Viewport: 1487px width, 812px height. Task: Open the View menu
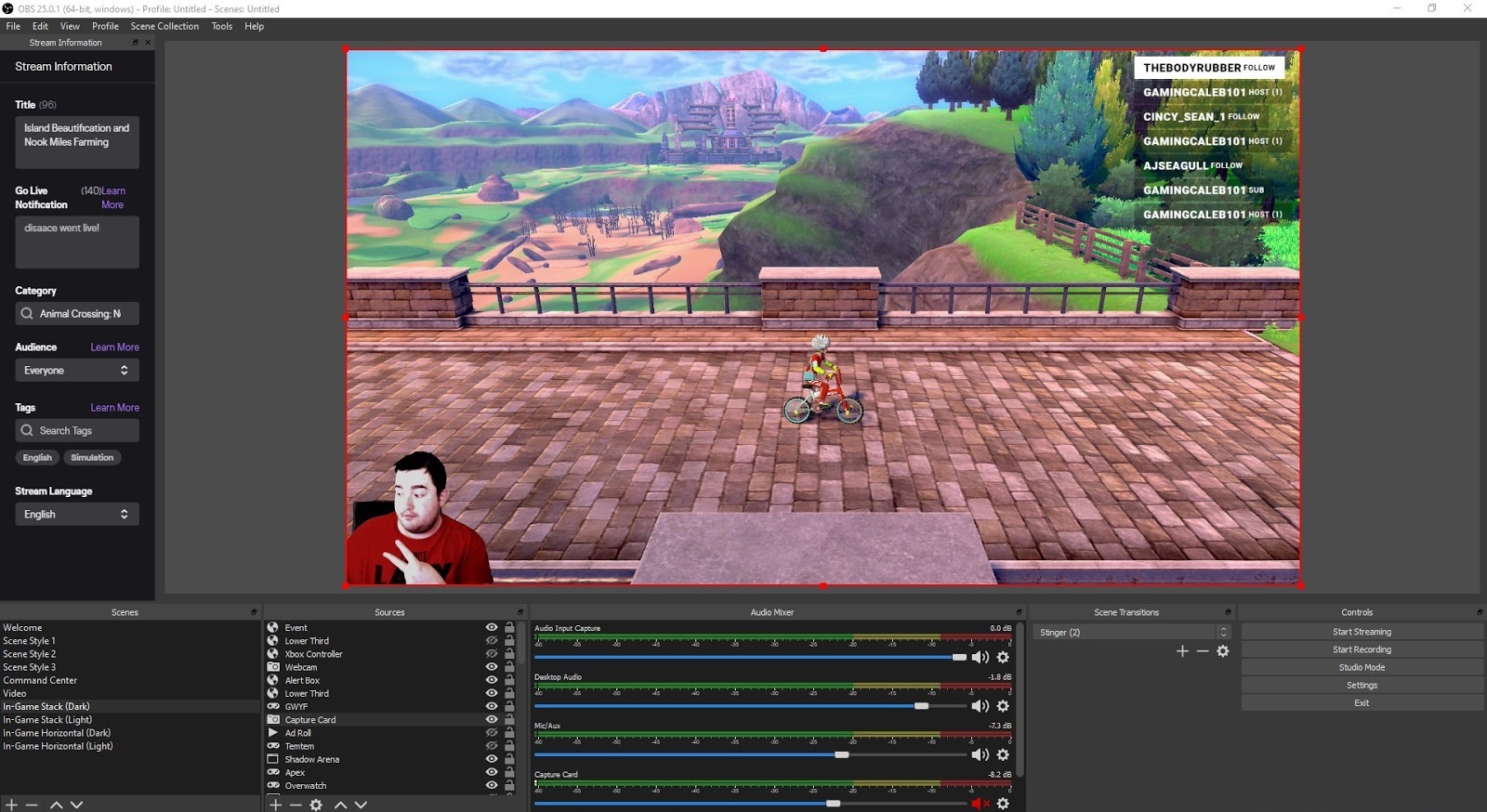(x=70, y=26)
